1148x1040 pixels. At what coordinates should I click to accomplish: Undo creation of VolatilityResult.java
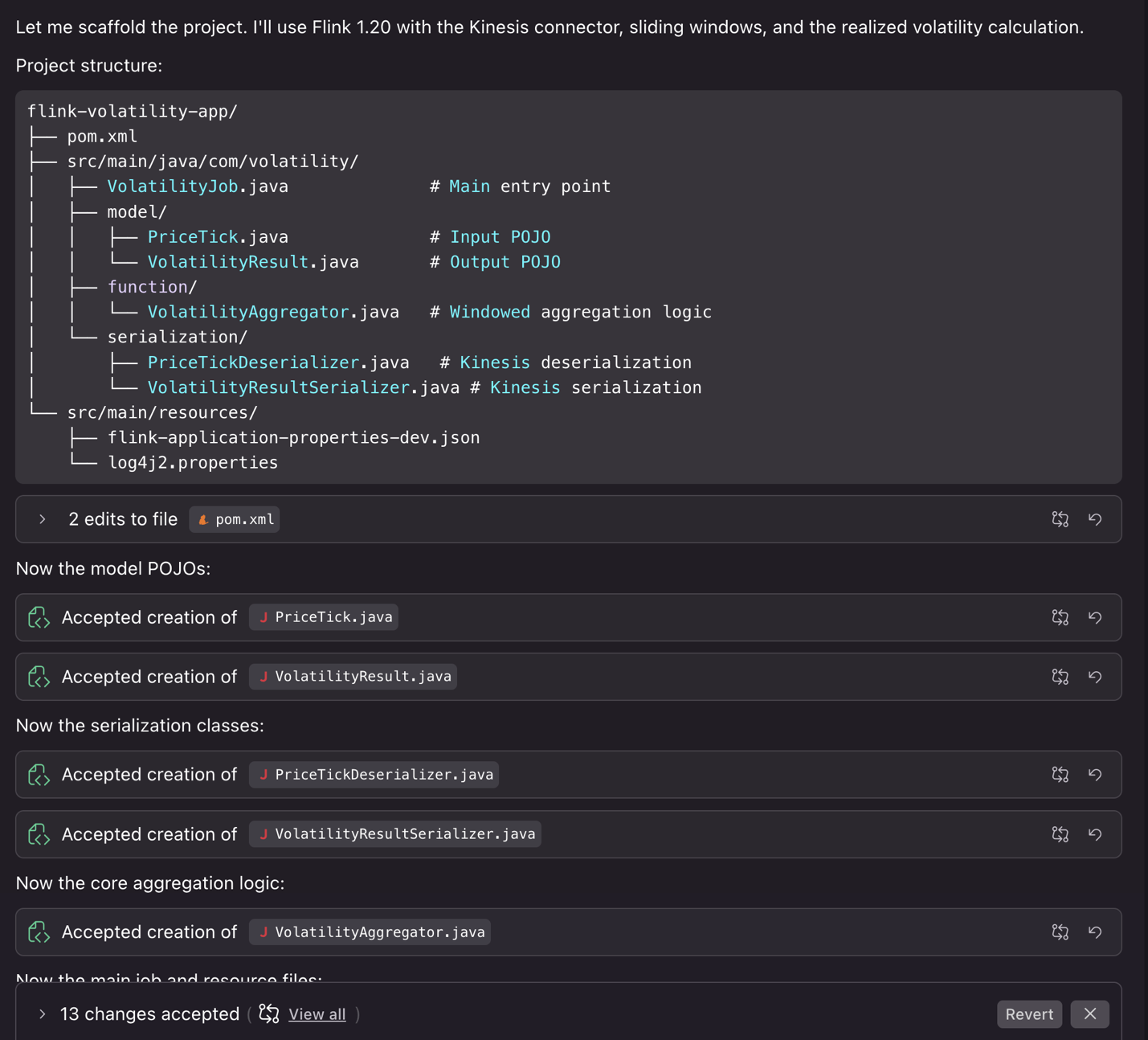[1095, 677]
